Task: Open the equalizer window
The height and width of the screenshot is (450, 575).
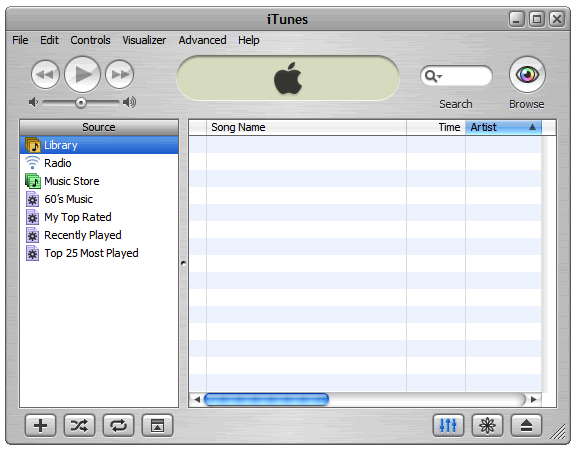Action: [448, 425]
